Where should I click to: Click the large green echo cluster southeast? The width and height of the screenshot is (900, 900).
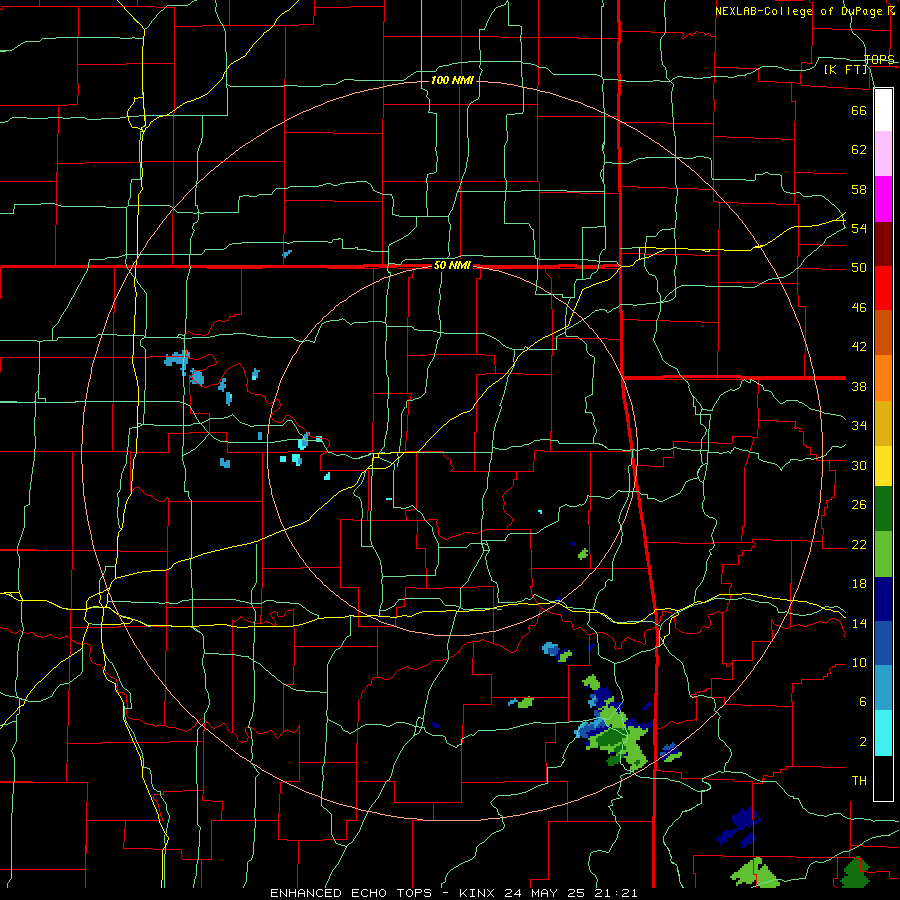coord(614,730)
